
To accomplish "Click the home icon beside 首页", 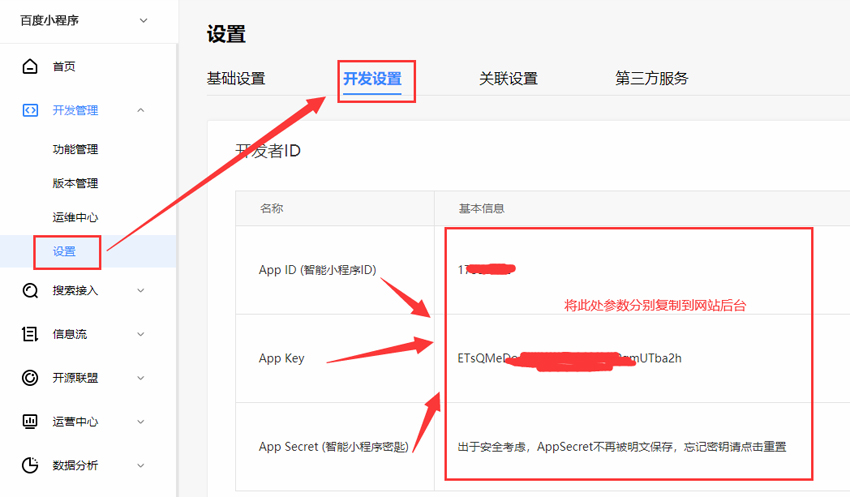I will [x=30, y=67].
